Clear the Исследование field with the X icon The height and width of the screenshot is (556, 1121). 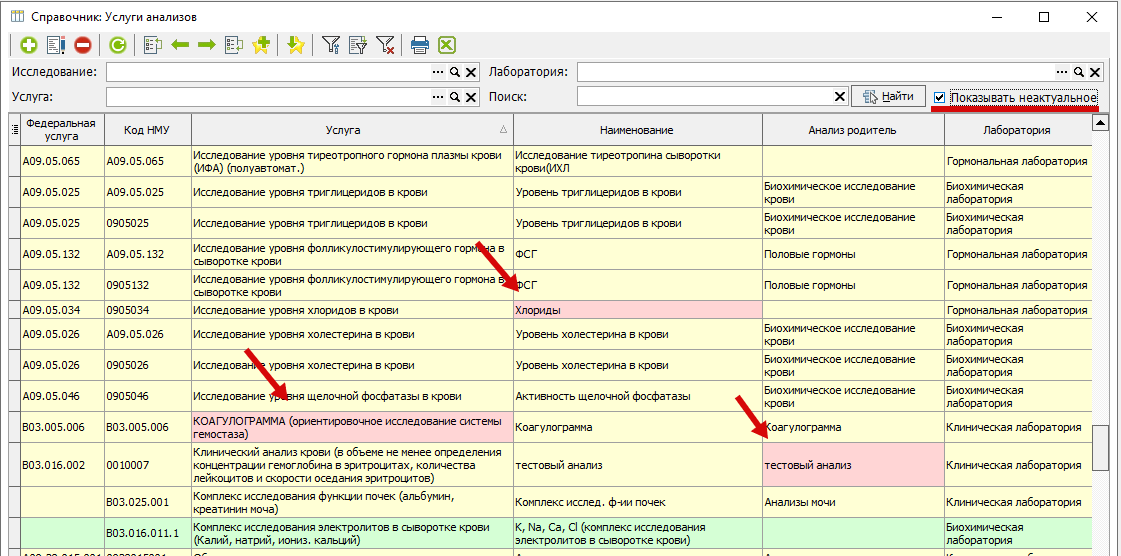pos(470,72)
